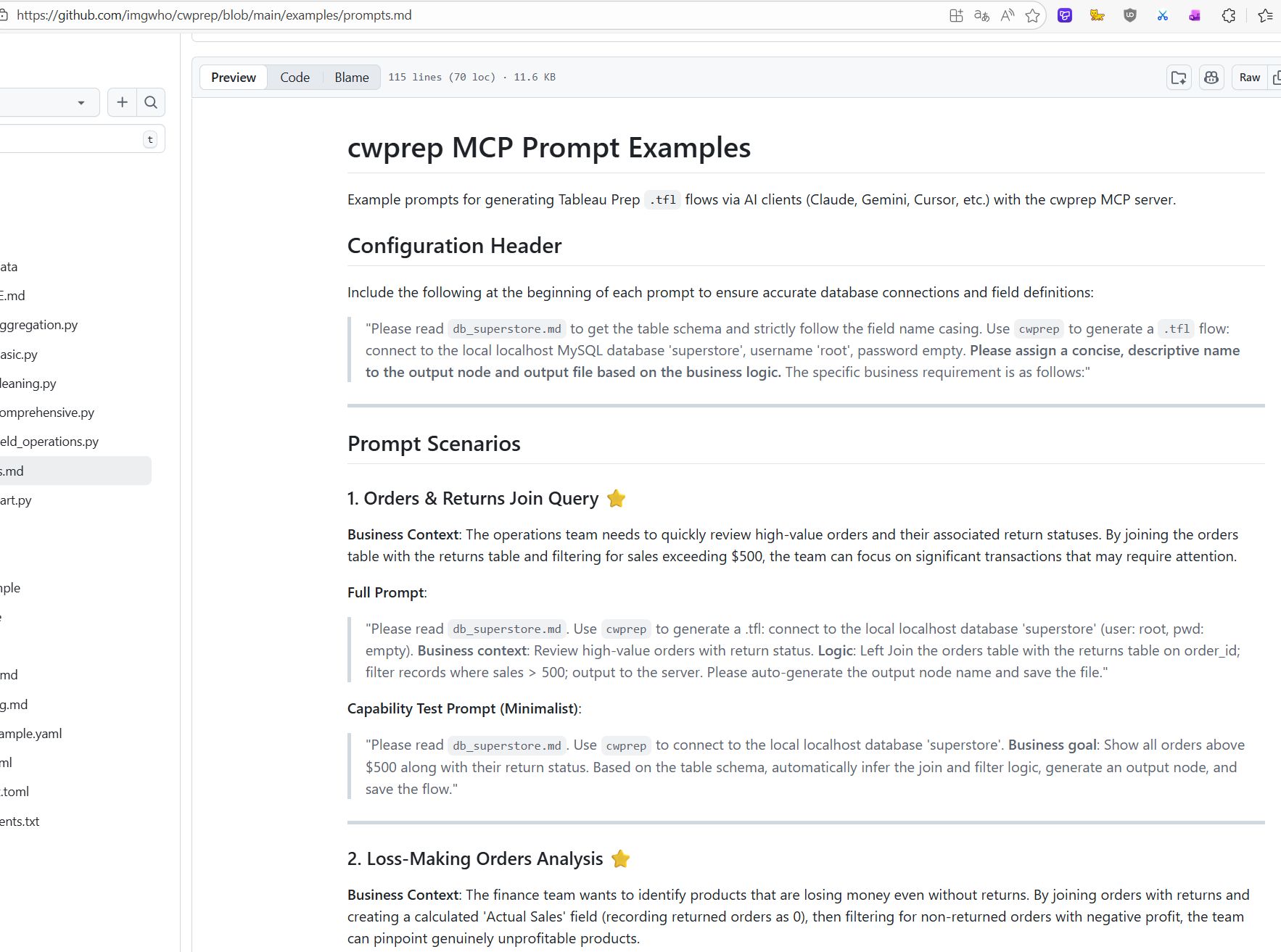Switch to the Code tab
This screenshot has width=1281, height=952.
295,77
